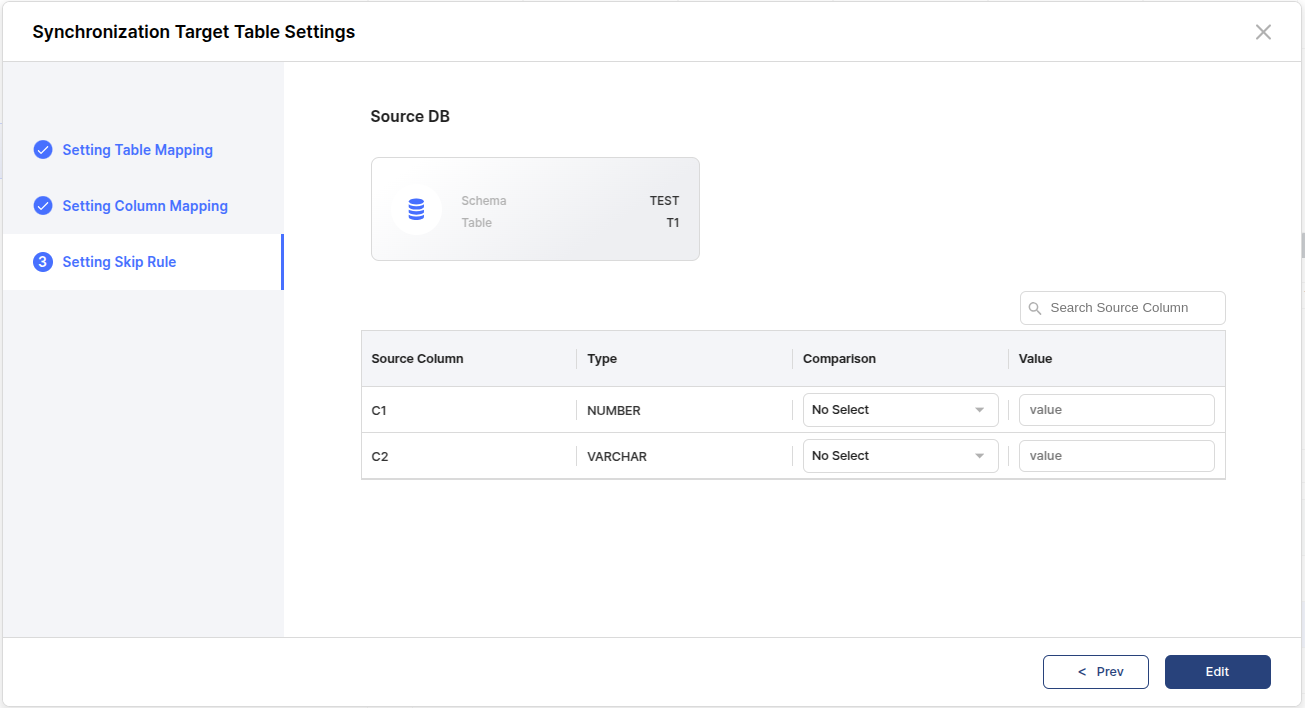1305x708 pixels.
Task: Click the magnifier icon in the search box
Action: [1035, 308]
